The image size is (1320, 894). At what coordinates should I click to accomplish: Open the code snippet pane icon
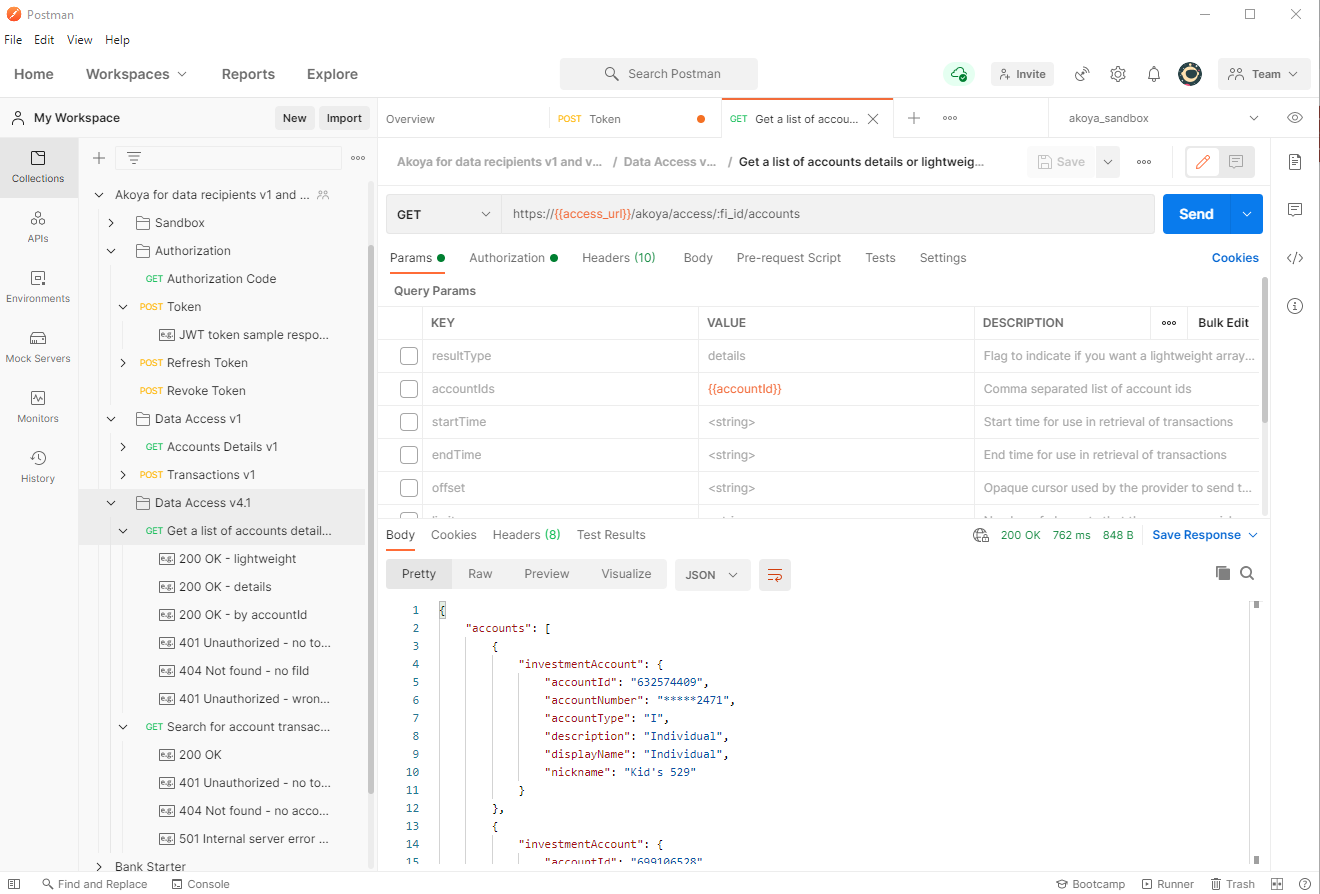(1295, 257)
